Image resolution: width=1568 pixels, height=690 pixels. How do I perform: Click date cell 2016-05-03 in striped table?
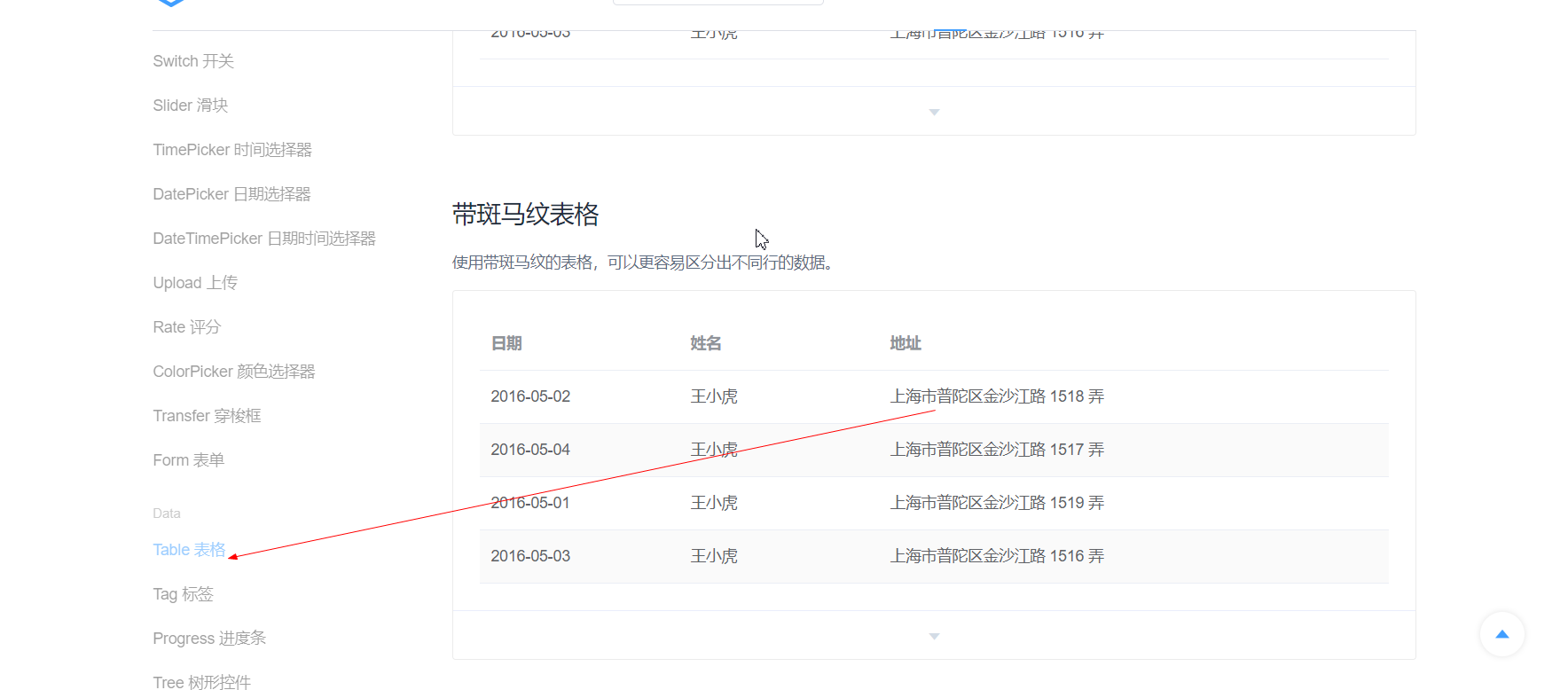click(x=530, y=556)
